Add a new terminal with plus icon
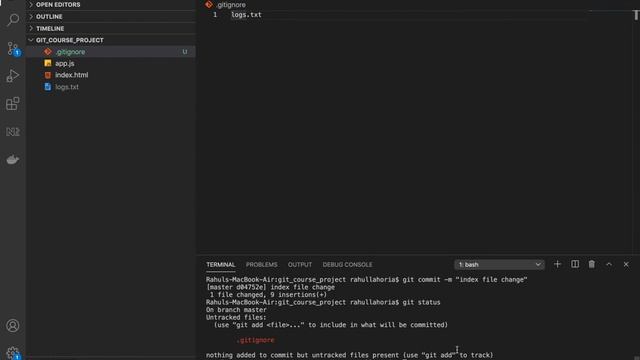This screenshot has height=360, width=640. [557, 264]
